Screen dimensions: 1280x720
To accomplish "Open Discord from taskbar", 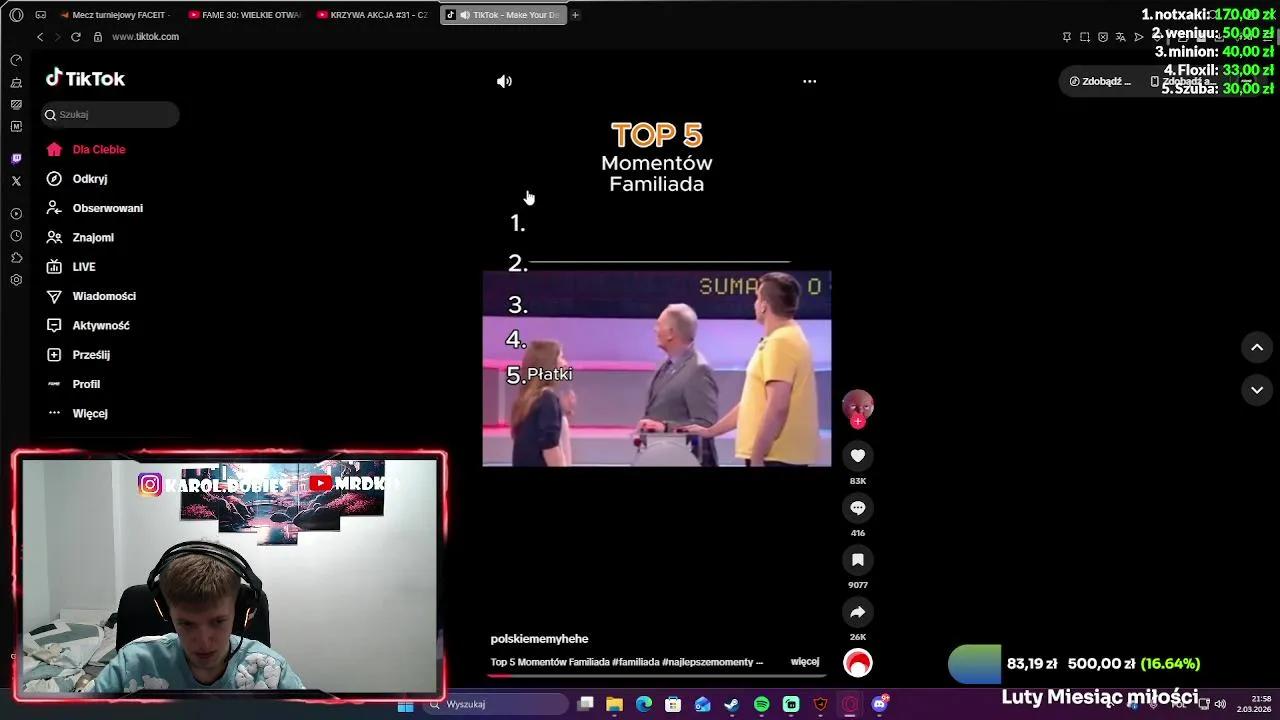I will tap(880, 705).
